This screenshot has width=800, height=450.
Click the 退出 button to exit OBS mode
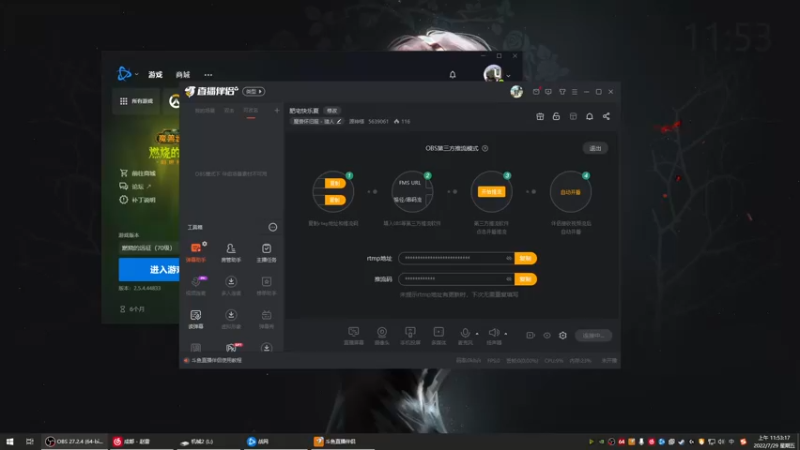[595, 148]
